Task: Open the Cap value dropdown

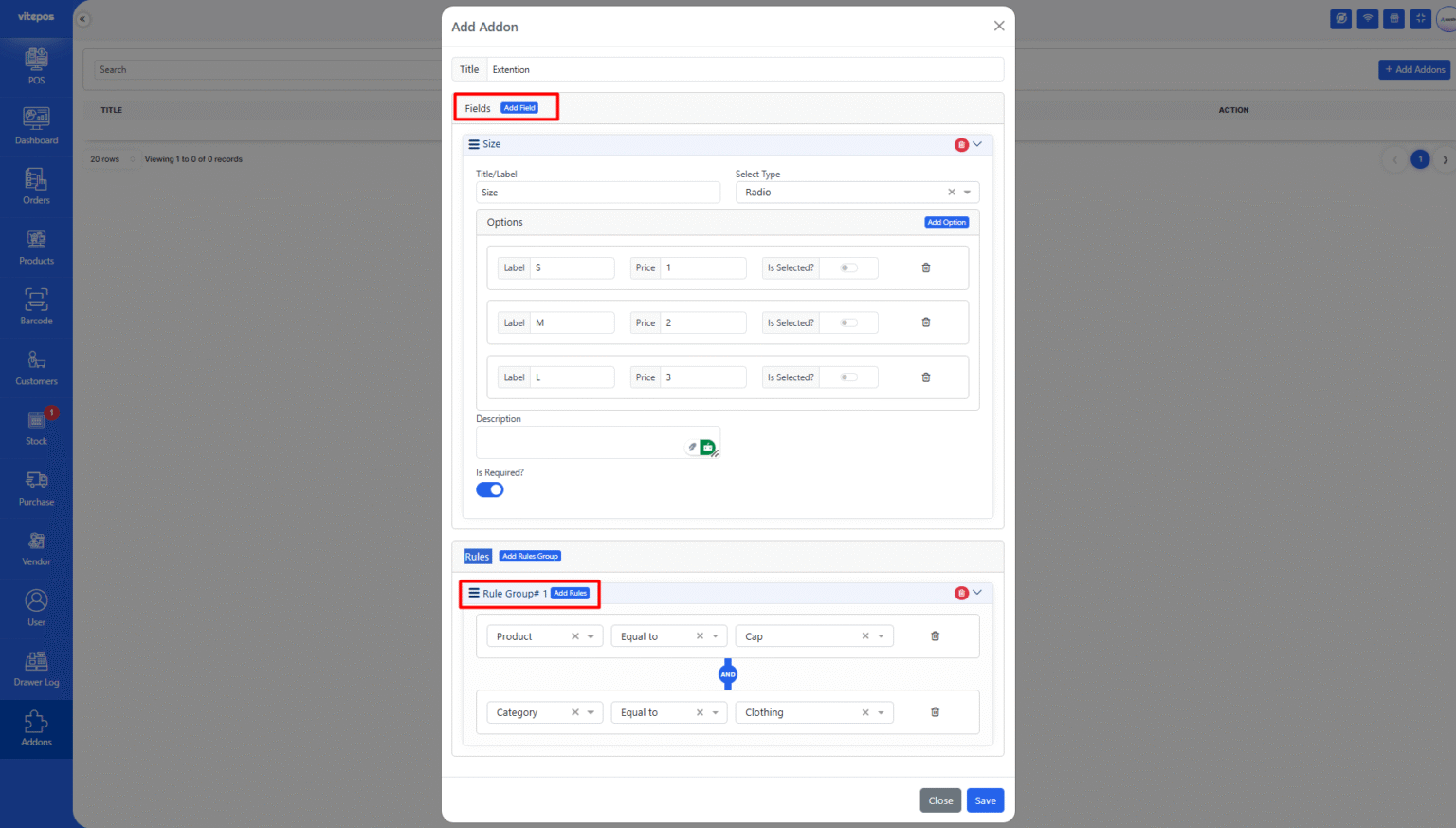Action: [x=814, y=636]
